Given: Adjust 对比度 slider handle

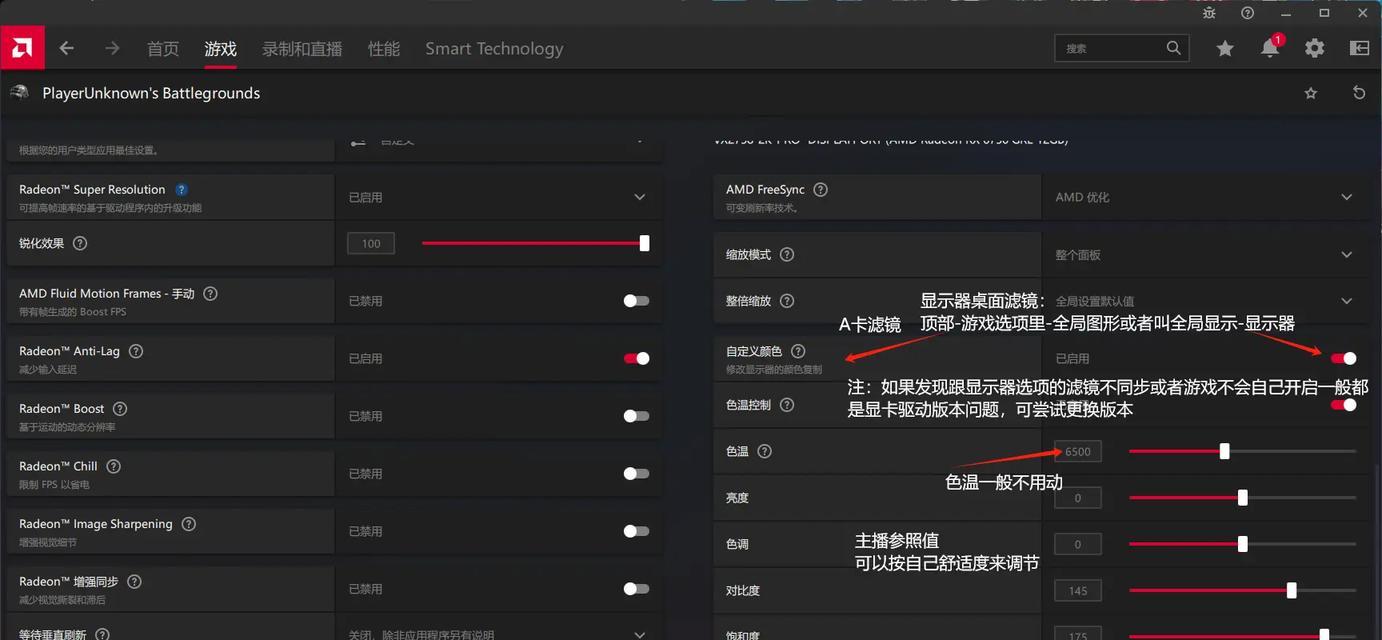Looking at the screenshot, I should [1291, 590].
